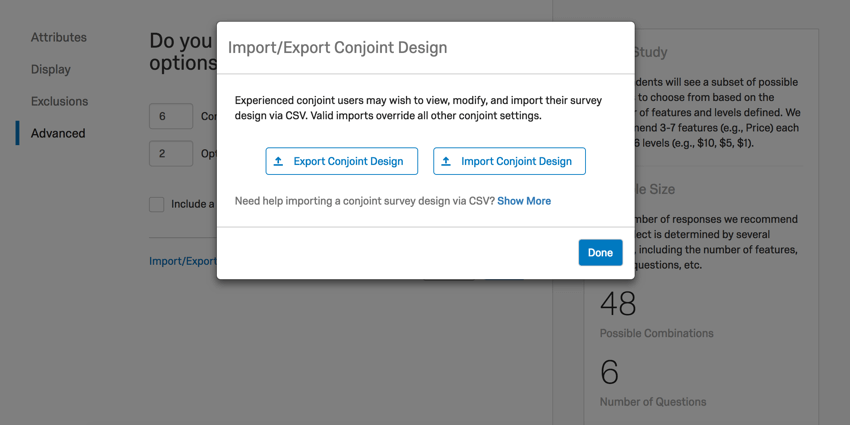The width and height of the screenshot is (850, 425).
Task: Focus the input field containing 2
Action: point(170,154)
